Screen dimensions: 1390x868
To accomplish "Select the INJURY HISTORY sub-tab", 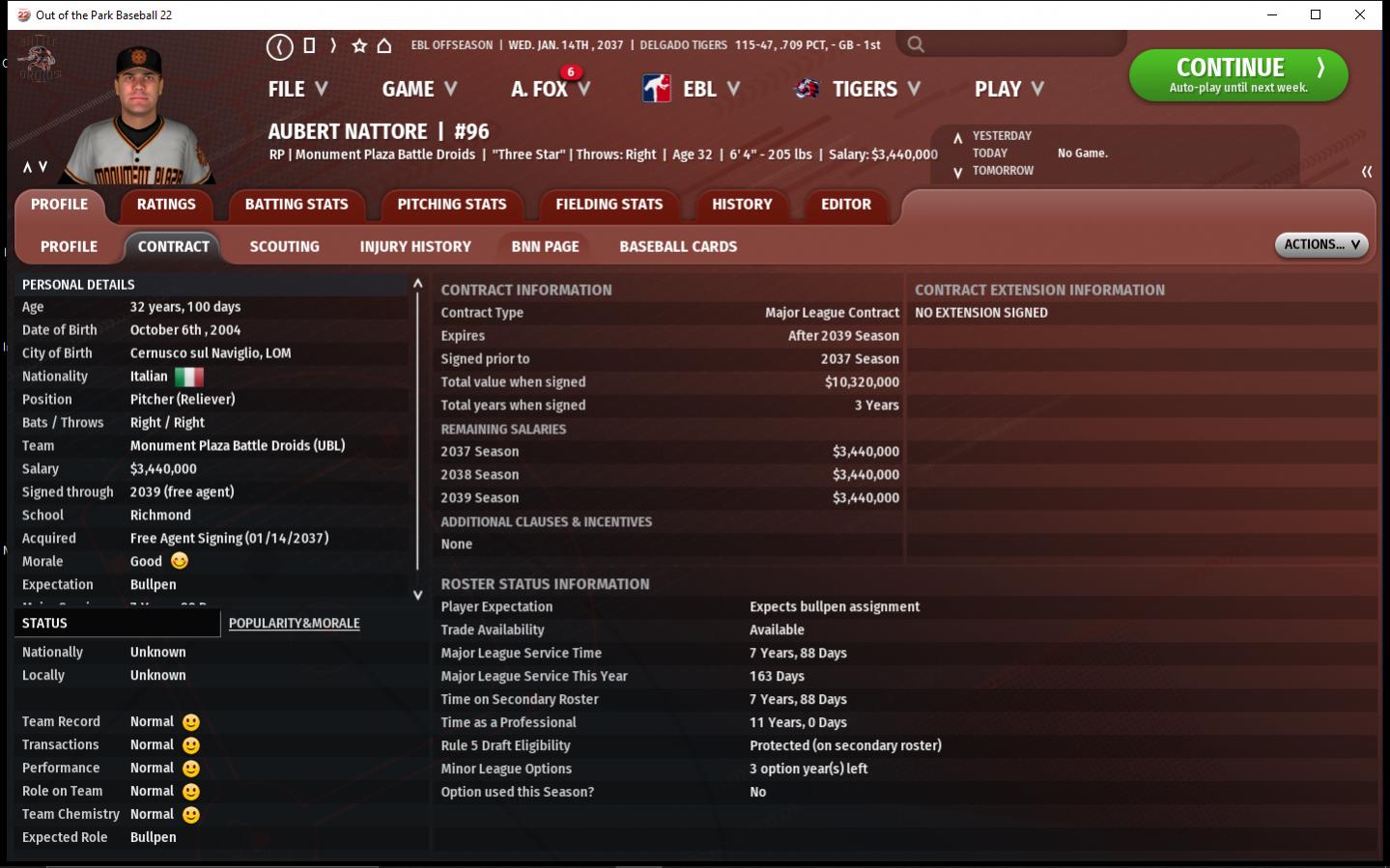I will [415, 247].
